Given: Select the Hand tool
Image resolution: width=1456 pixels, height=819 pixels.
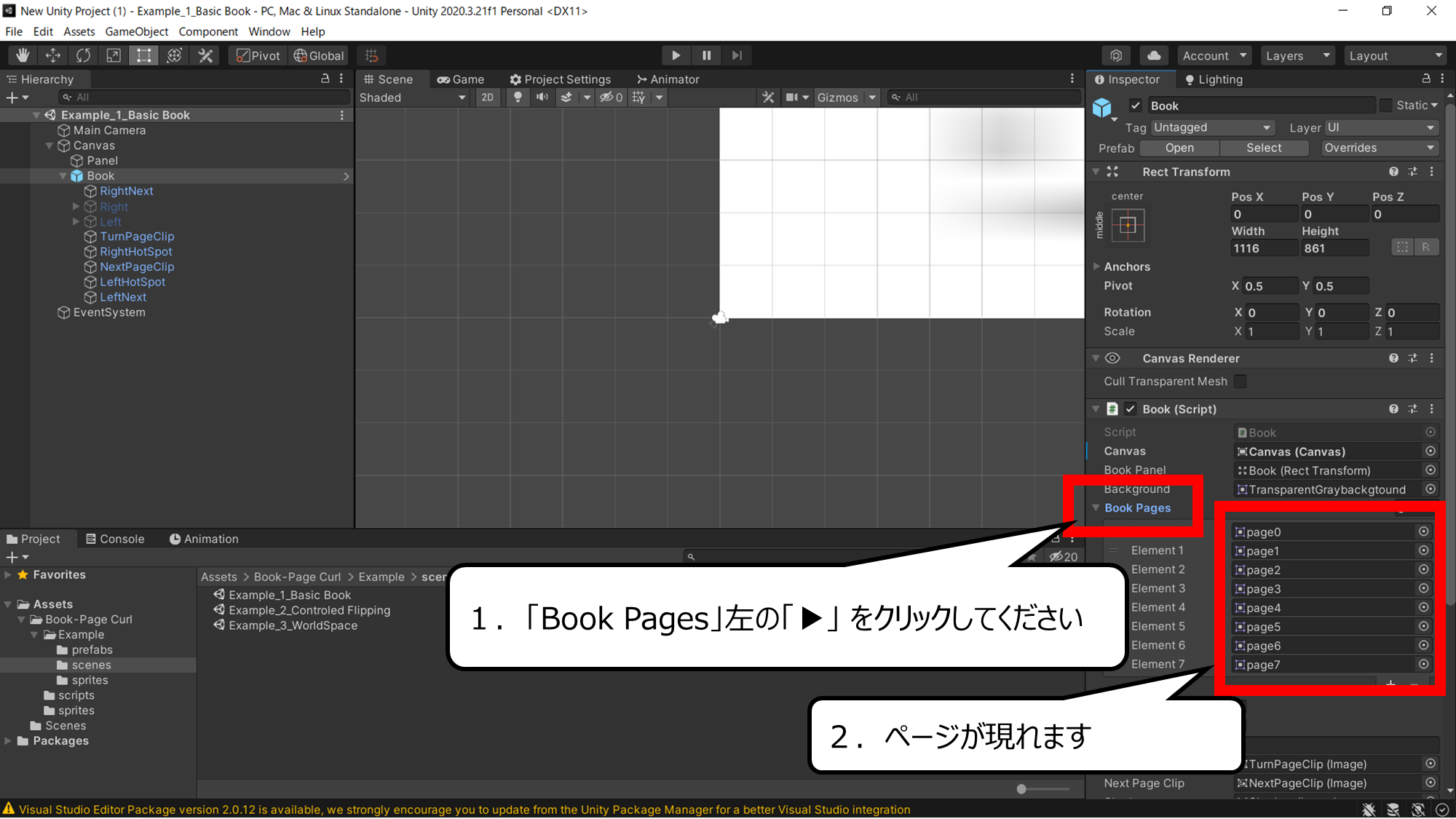Looking at the screenshot, I should tap(23, 55).
